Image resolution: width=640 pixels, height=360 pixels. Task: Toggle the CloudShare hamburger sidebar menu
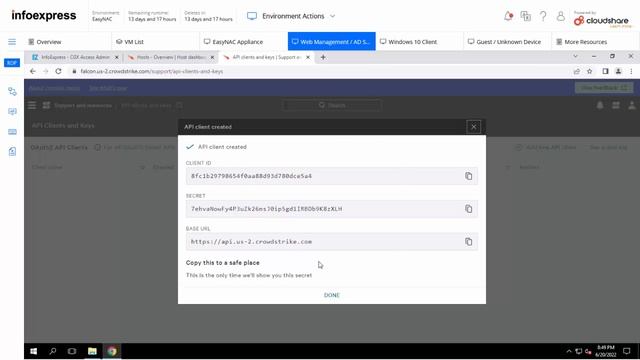click(x=12, y=42)
